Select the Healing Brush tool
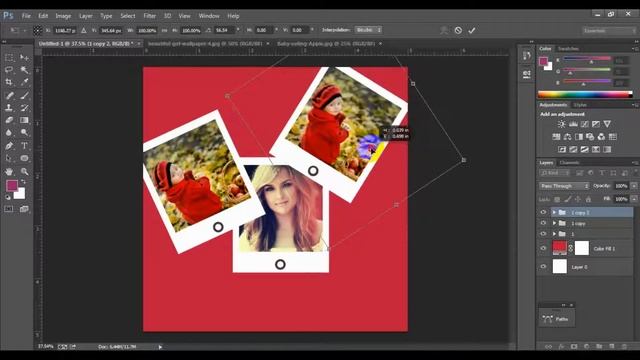Screen dimensions: 640x360 click(x=9, y=96)
